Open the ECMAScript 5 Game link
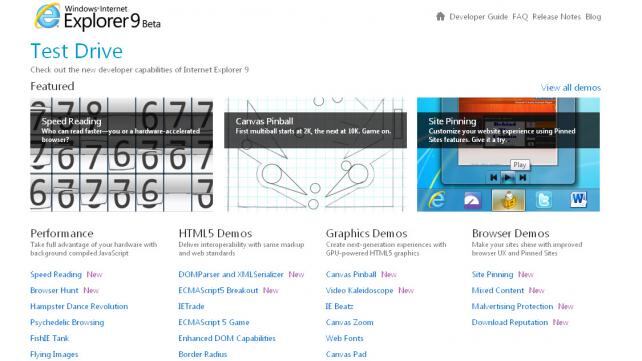Viewport: 642px width, 361px height. coord(214,323)
